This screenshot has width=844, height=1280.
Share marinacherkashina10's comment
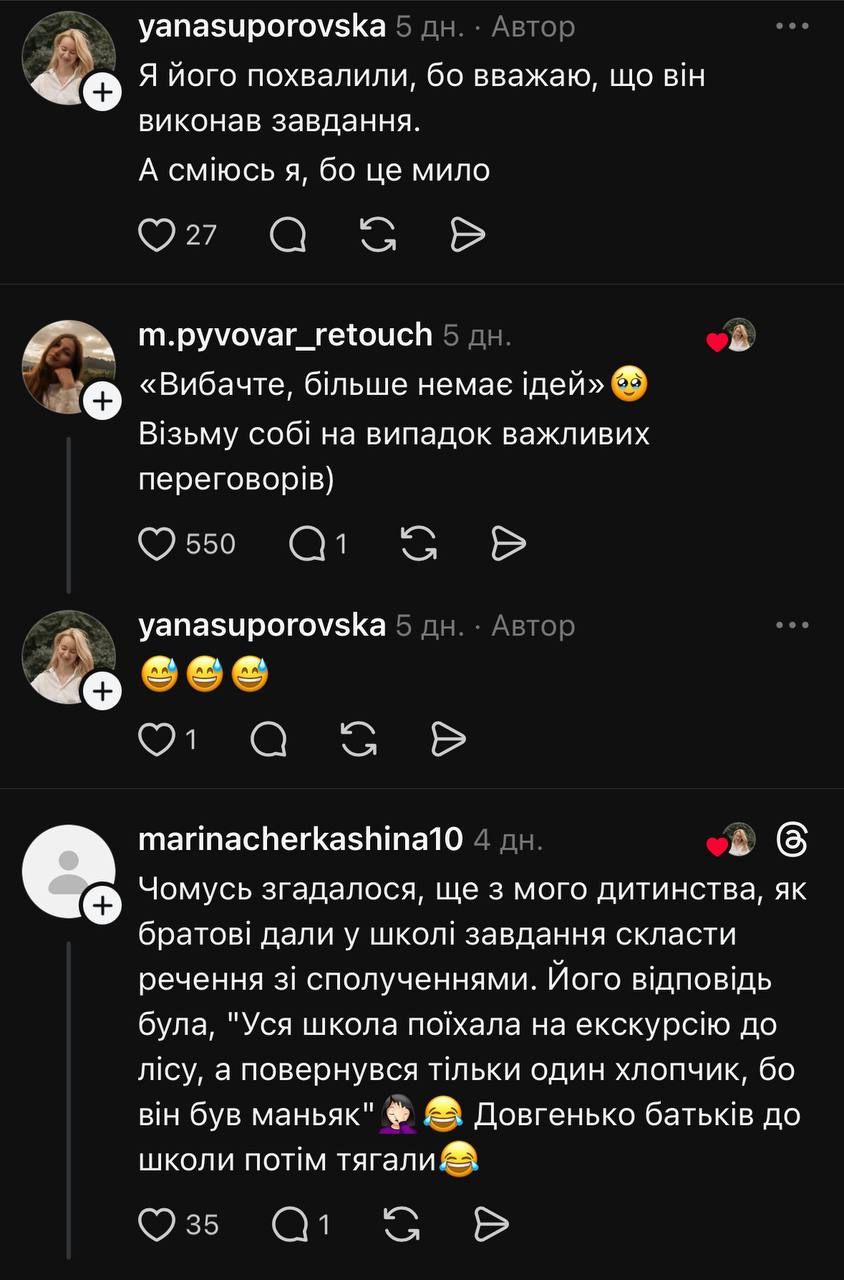[493, 1223]
